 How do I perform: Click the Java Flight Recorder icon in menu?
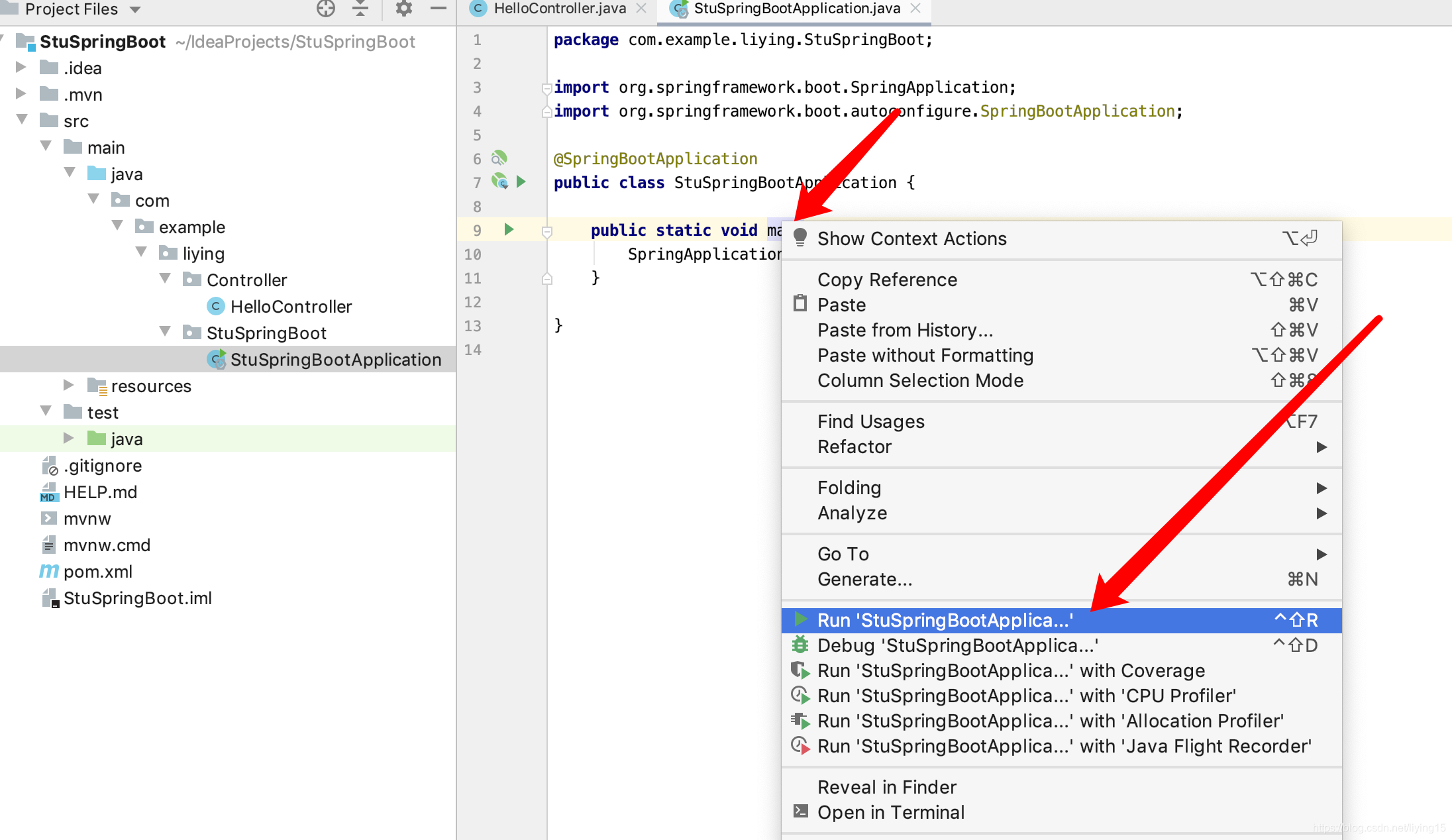click(x=800, y=745)
